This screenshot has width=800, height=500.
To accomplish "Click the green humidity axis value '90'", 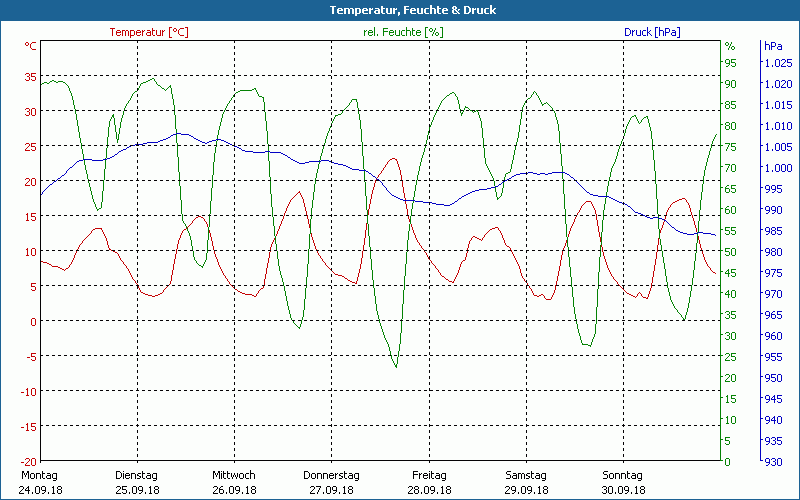I will click(731, 84).
